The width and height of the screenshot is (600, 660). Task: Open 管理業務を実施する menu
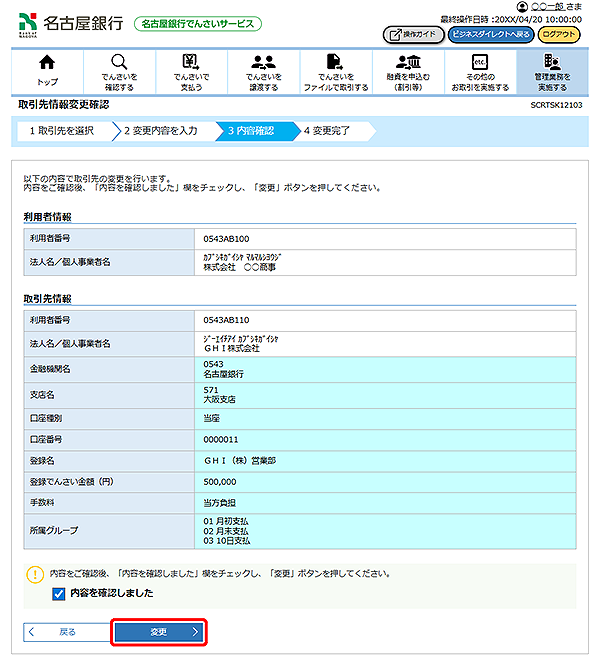(551, 69)
